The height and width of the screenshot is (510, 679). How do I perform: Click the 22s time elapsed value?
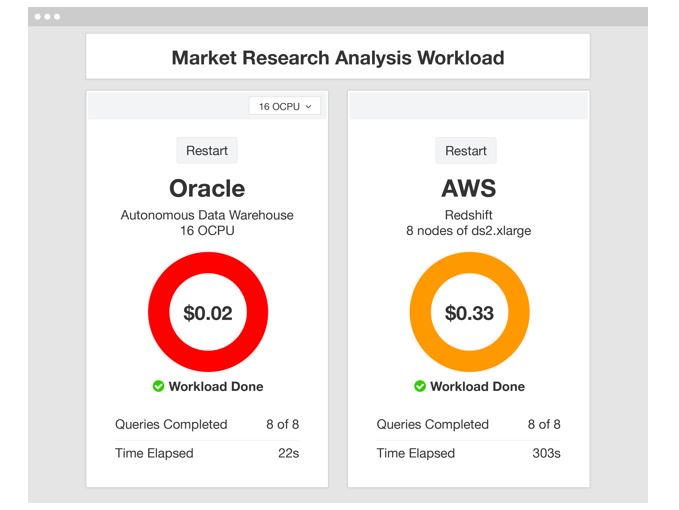[288, 453]
